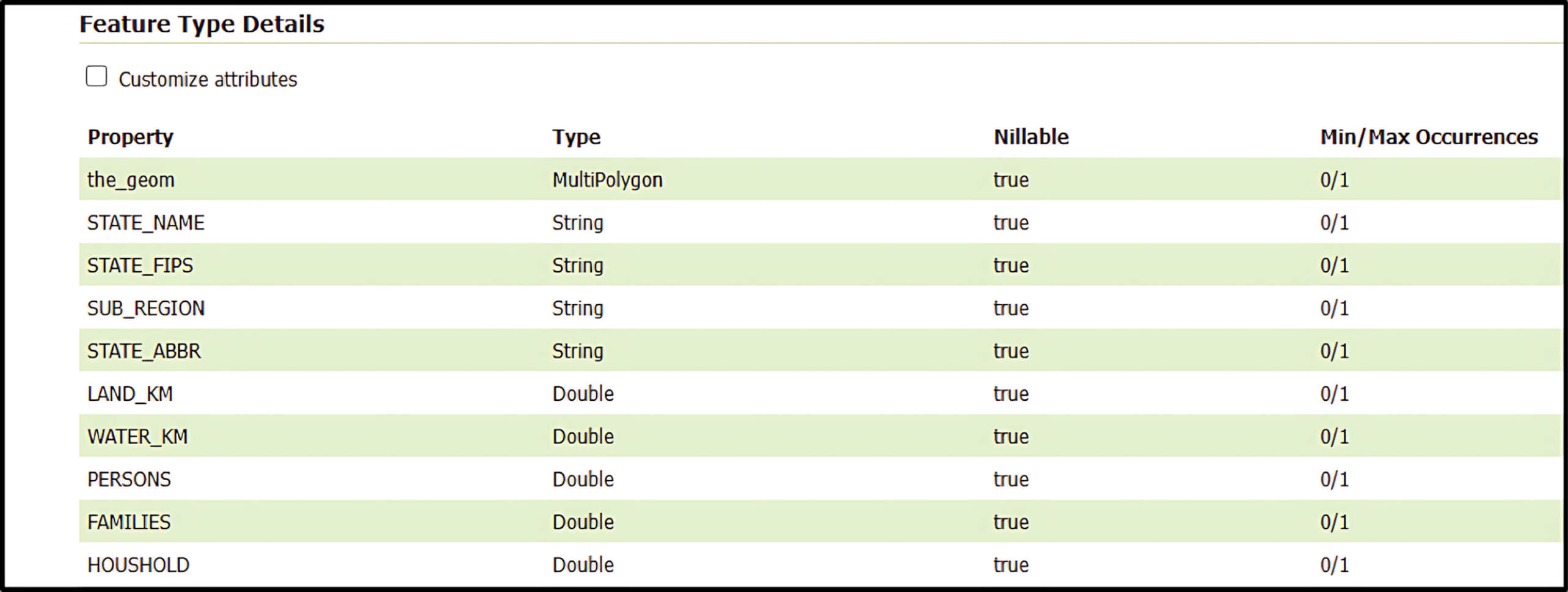Click the LAND_KM property

pyautogui.click(x=130, y=393)
